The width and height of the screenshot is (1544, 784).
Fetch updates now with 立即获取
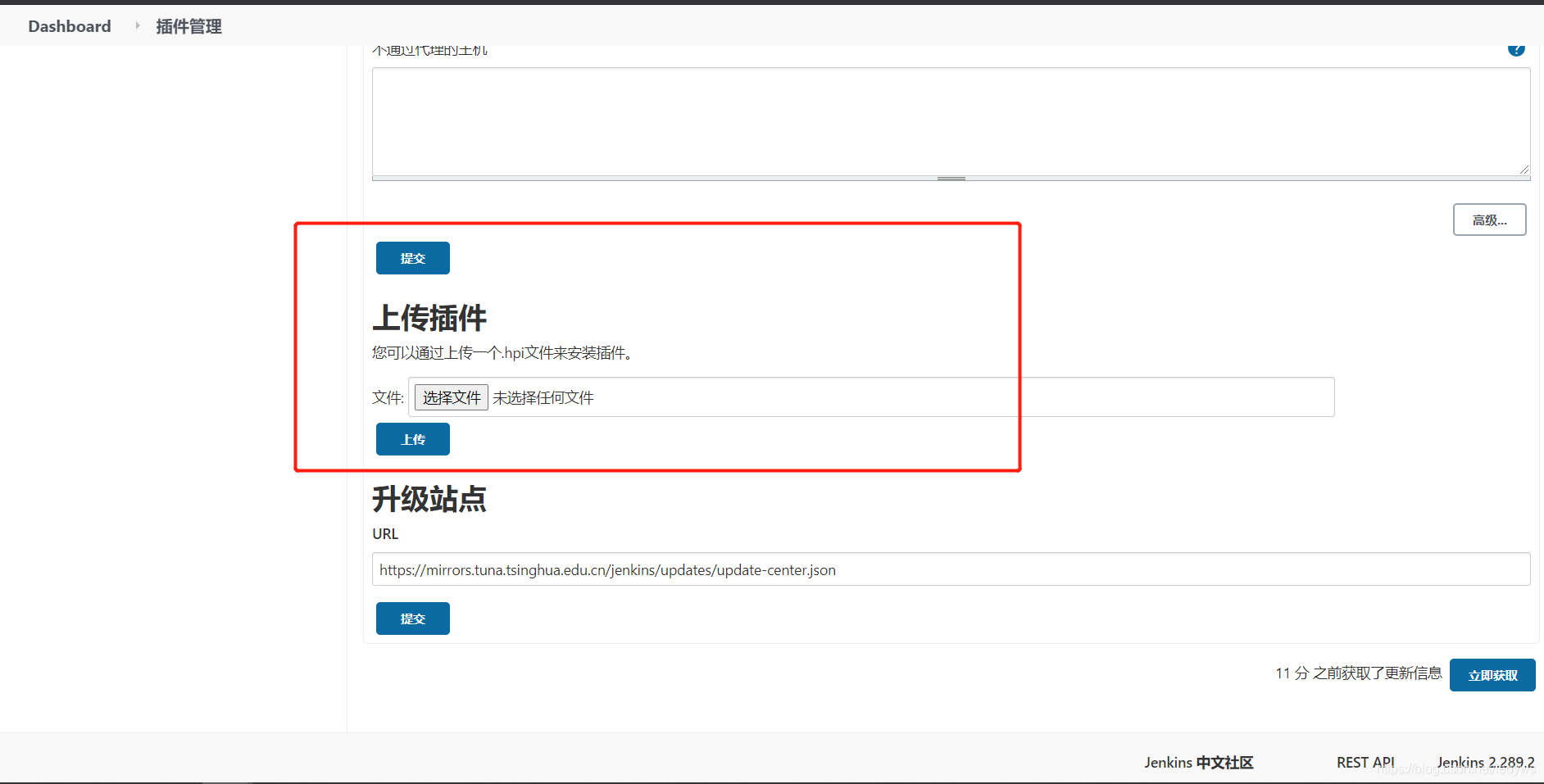coord(1492,675)
